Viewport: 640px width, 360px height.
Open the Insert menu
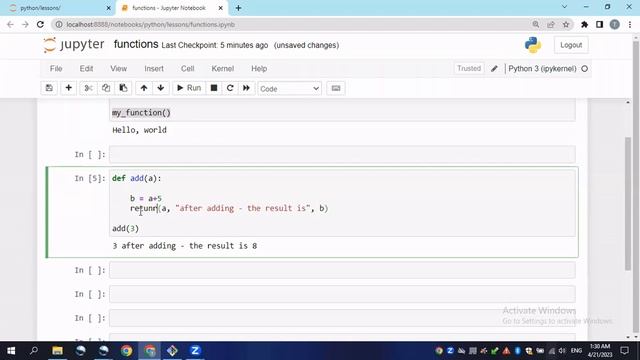[154, 69]
